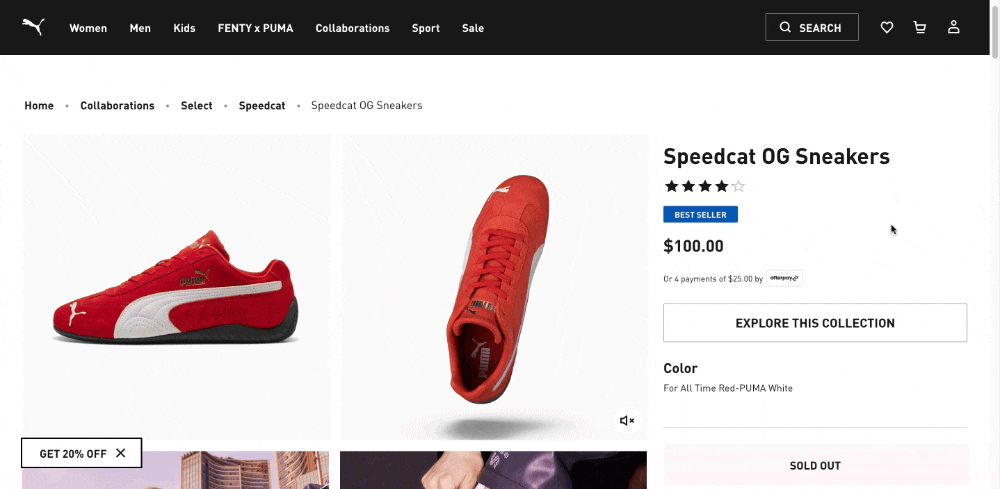Viewport: 1000px width, 489px height.
Task: Open the Kids menu
Action: click(x=184, y=28)
